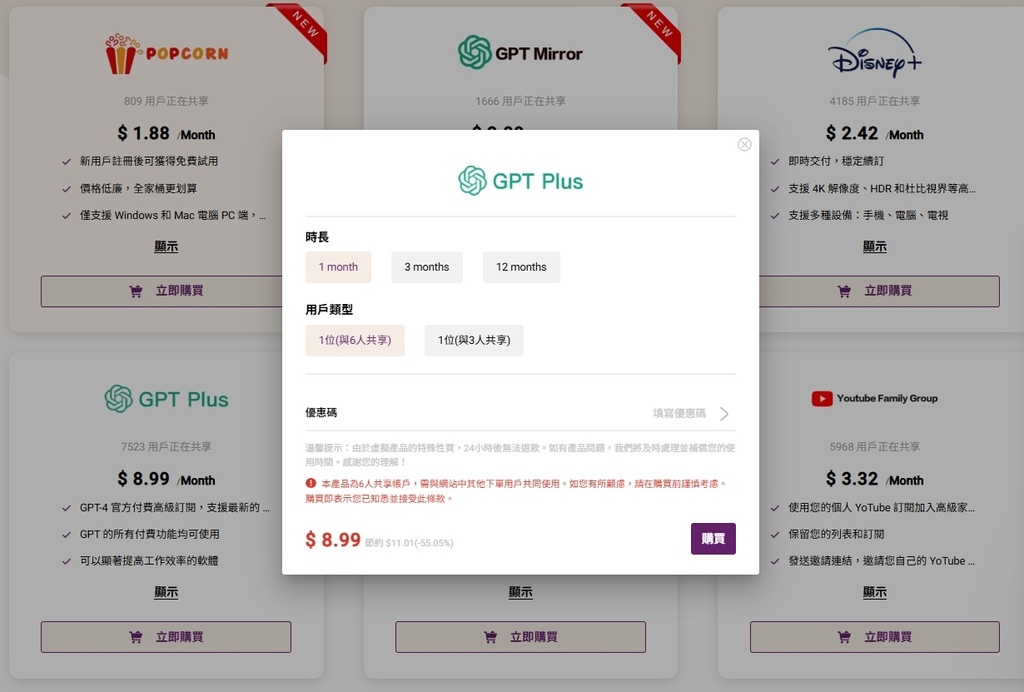Expand Disney+ details with 顯示 link
Viewport: 1024px width, 692px height.
pyautogui.click(x=874, y=247)
